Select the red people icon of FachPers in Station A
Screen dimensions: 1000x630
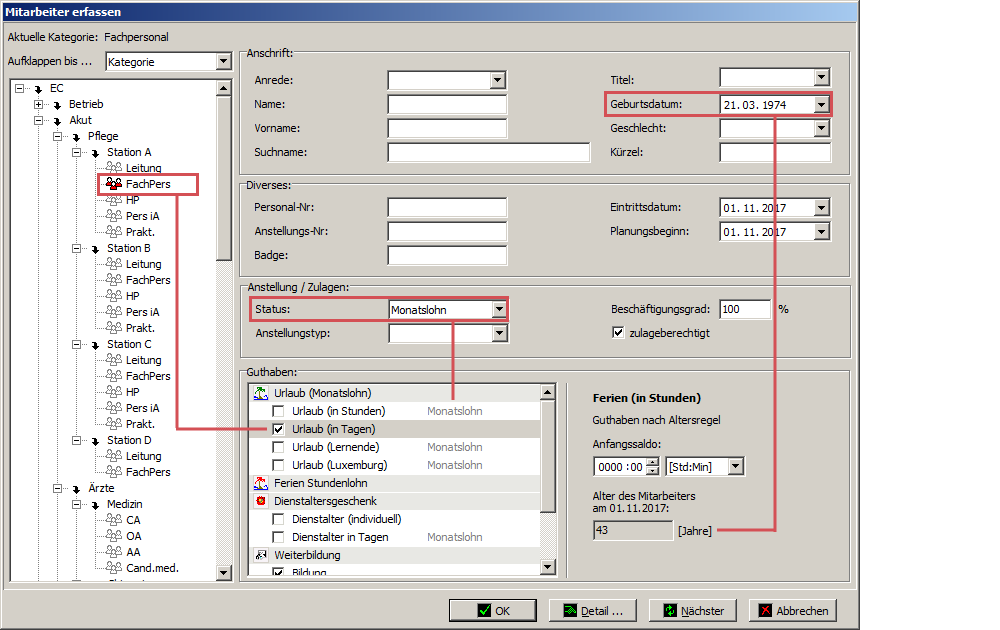tap(114, 184)
